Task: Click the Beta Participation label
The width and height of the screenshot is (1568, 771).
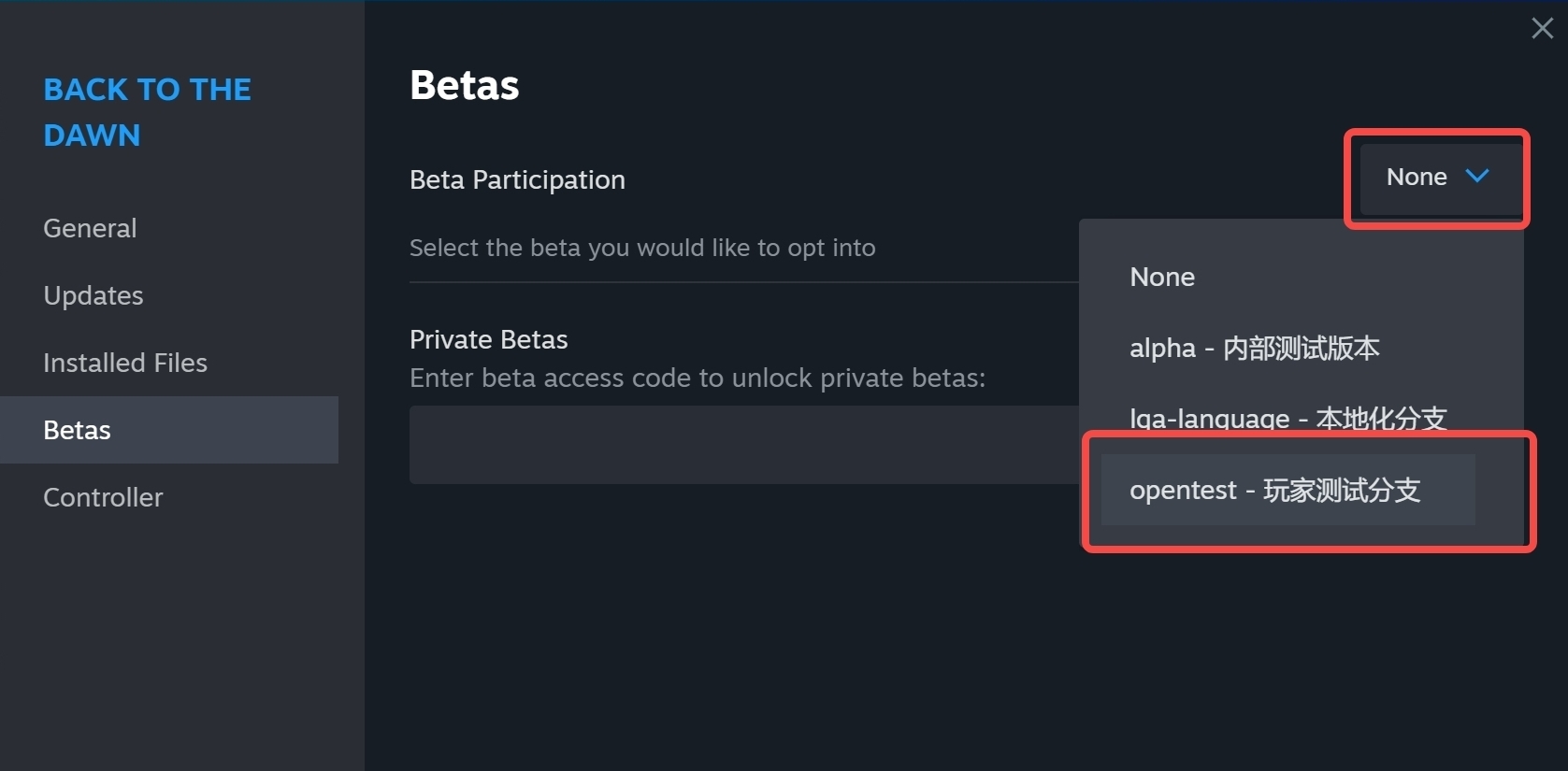Action: click(x=517, y=179)
